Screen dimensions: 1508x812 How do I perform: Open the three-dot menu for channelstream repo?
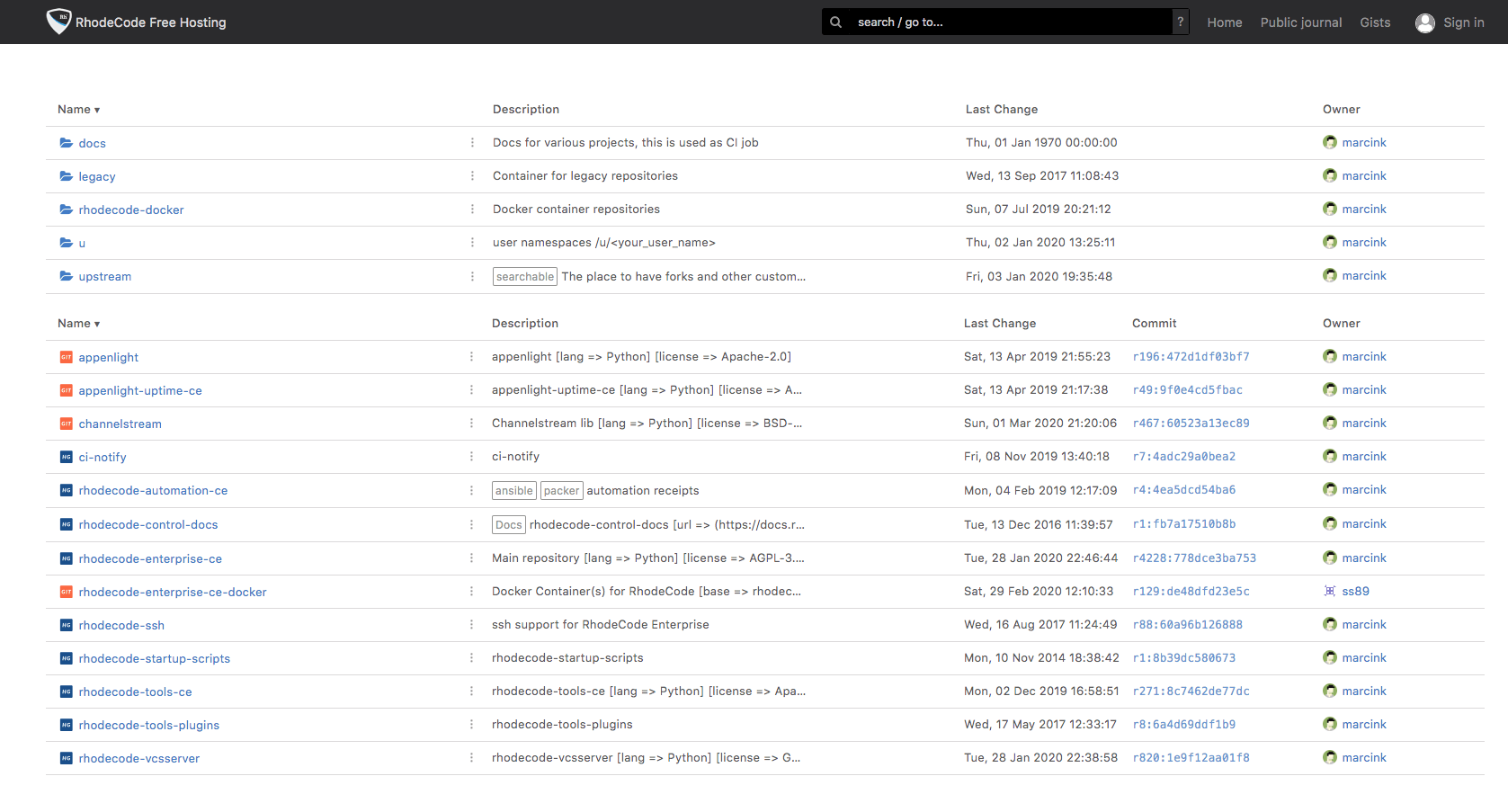click(471, 424)
